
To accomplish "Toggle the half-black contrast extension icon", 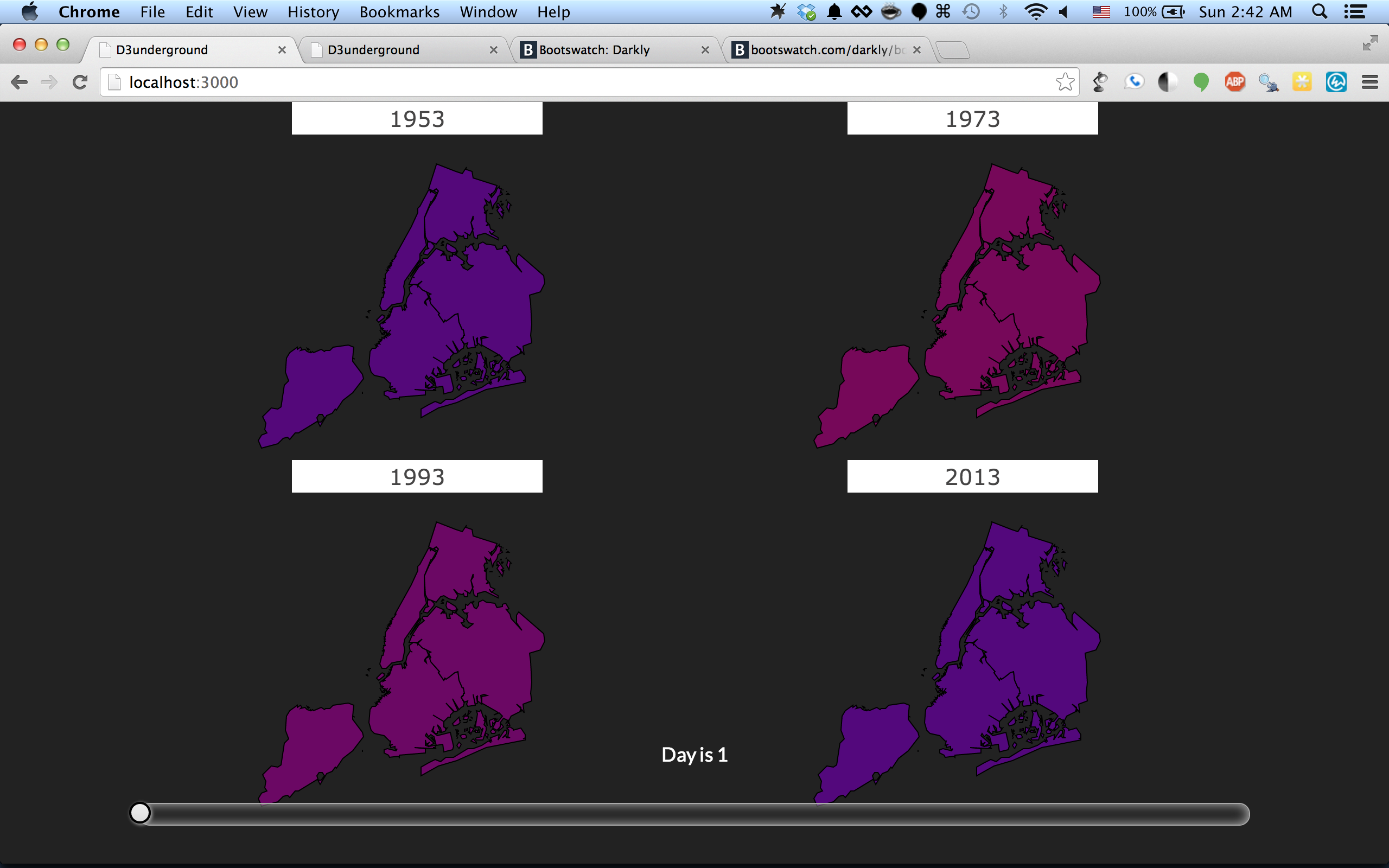I will (1167, 82).
